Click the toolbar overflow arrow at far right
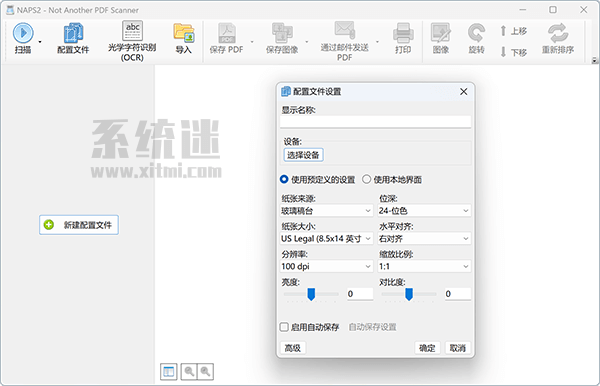 tap(594, 60)
